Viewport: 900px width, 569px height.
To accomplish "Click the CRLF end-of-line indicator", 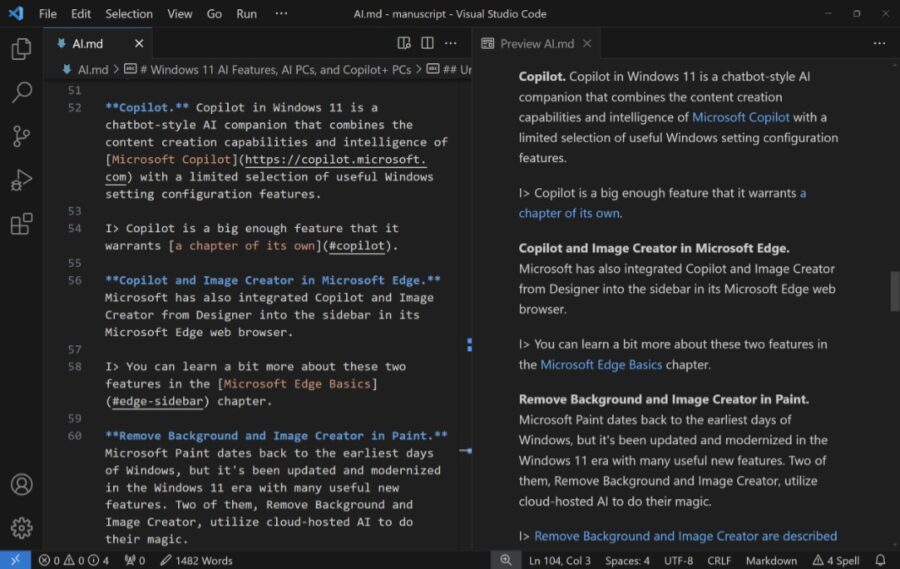I will click(721, 561).
